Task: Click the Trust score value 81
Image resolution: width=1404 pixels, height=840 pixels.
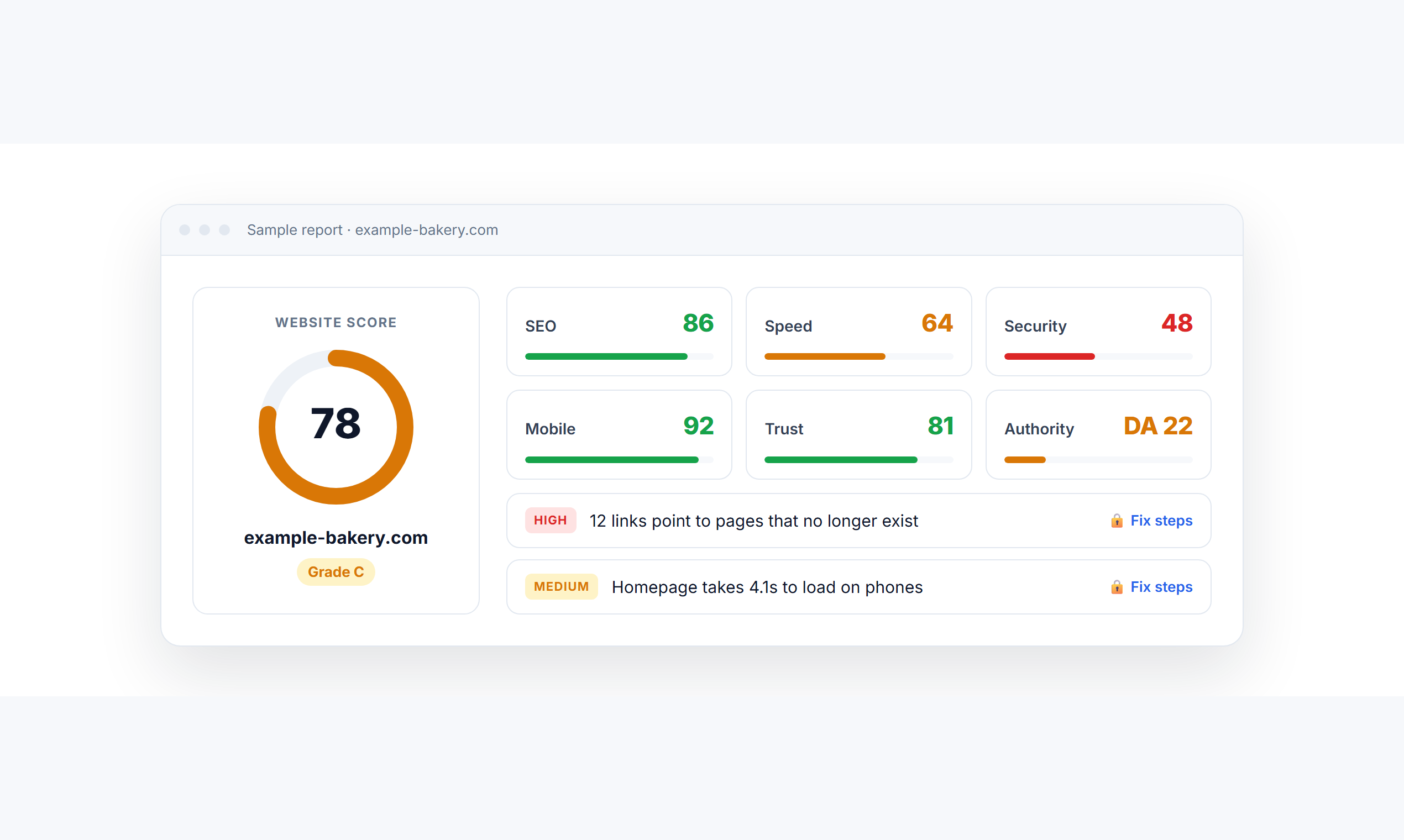Action: point(940,426)
